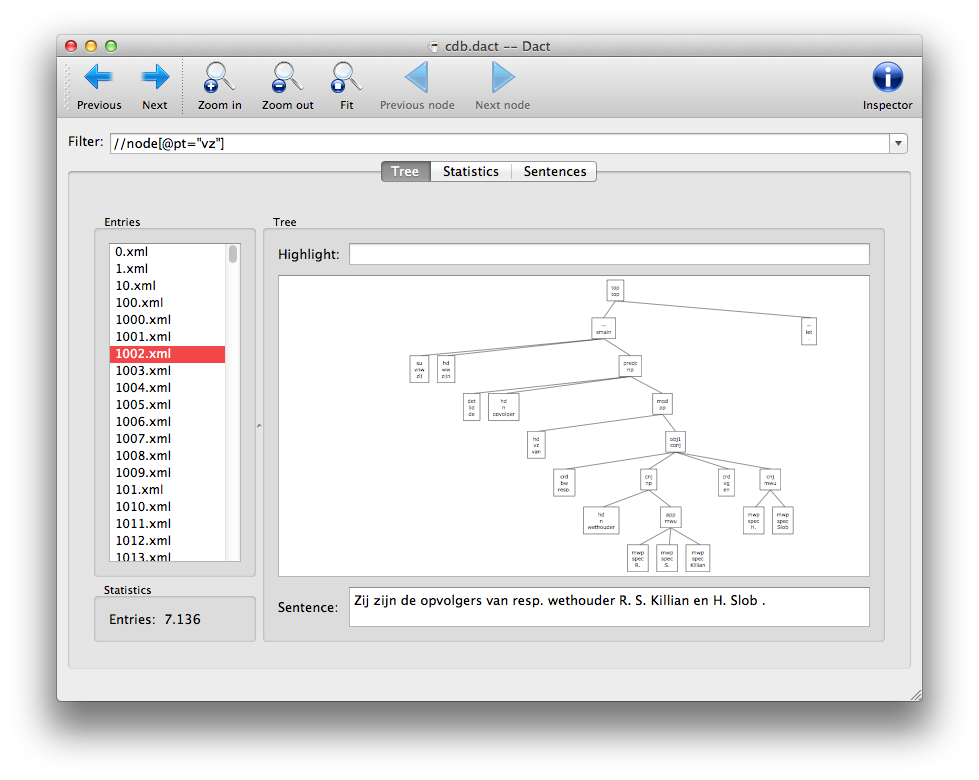Switch to the Sentences tab
Screen dimensions: 979x780
click(x=555, y=171)
